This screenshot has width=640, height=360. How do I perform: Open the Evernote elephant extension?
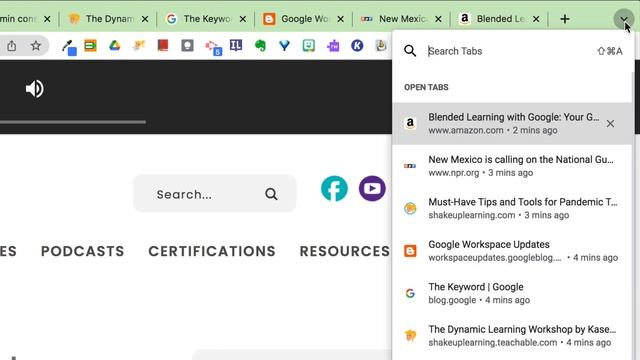click(260, 46)
